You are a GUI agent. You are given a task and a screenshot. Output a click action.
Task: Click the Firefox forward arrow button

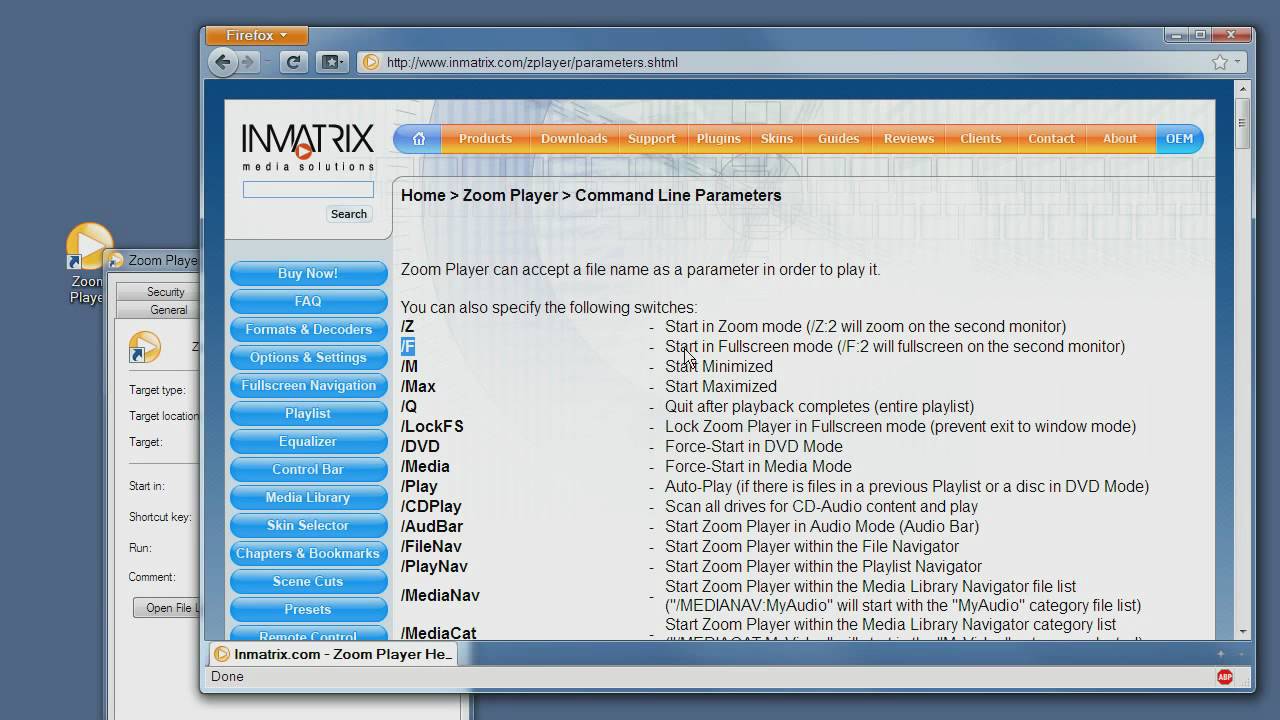tap(247, 62)
